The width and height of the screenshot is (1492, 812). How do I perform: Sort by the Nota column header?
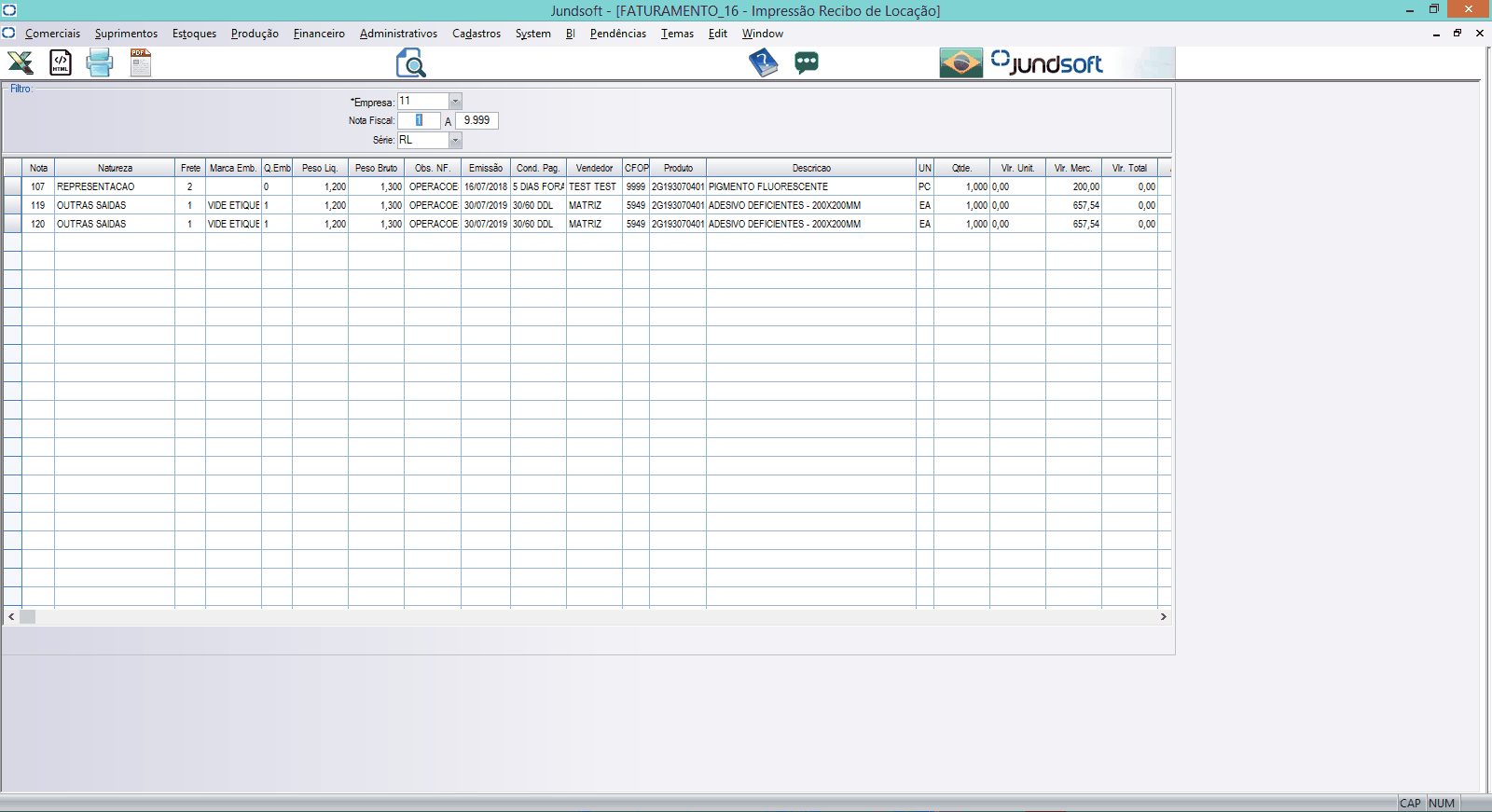[38, 168]
